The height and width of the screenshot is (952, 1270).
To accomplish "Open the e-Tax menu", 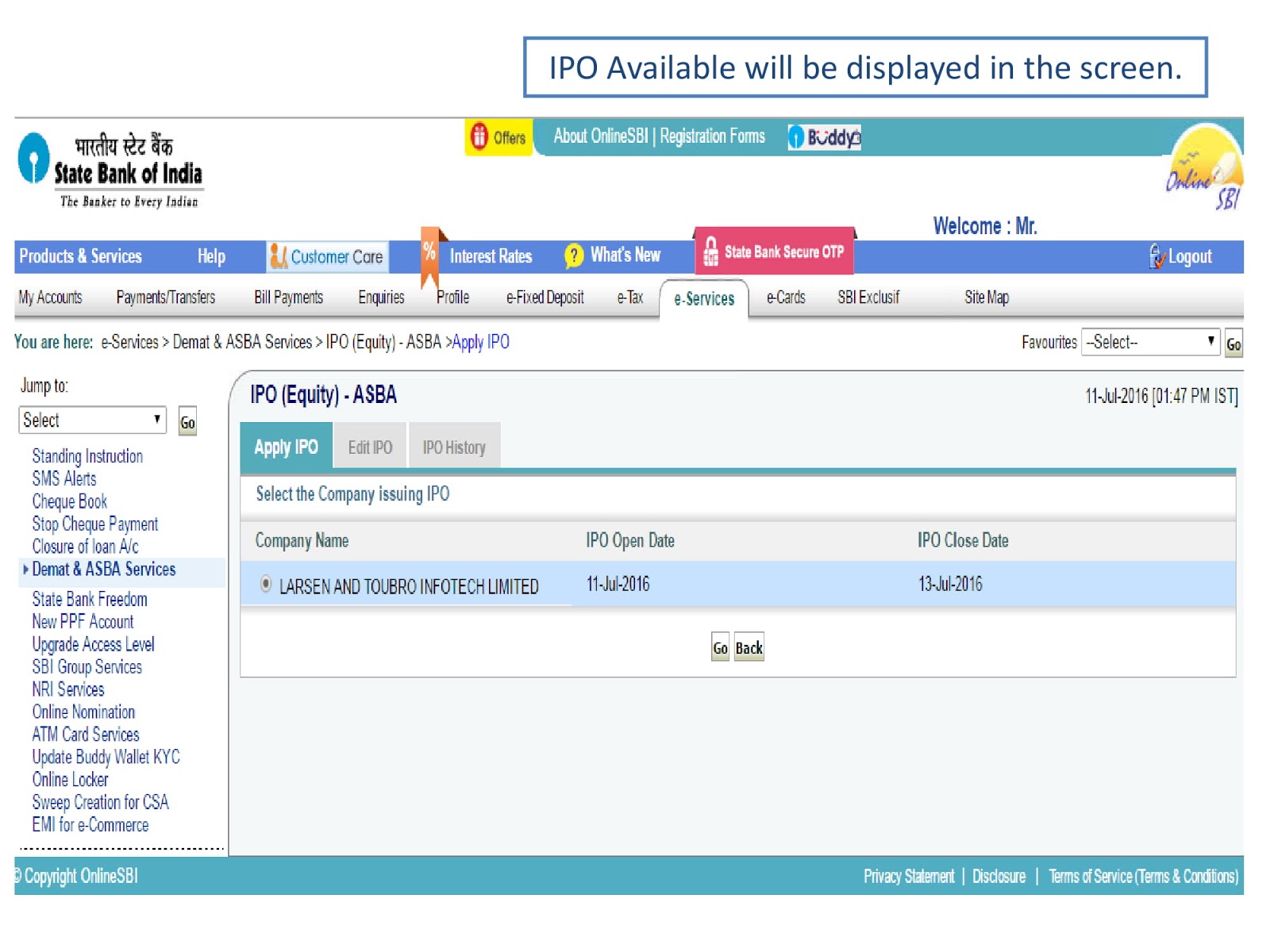I will click(630, 297).
